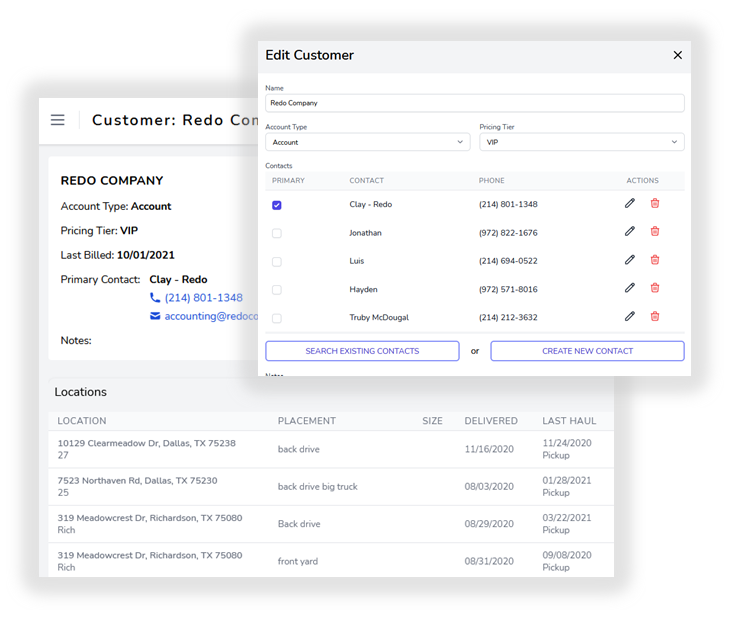Click phone number (972) 571-8016
This screenshot has width=738, height=625.
click(x=508, y=289)
